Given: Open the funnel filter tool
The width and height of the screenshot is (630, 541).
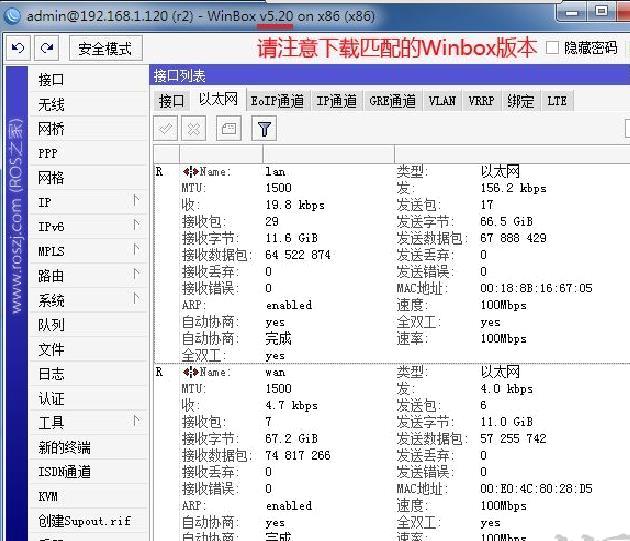Looking at the screenshot, I should pos(264,129).
